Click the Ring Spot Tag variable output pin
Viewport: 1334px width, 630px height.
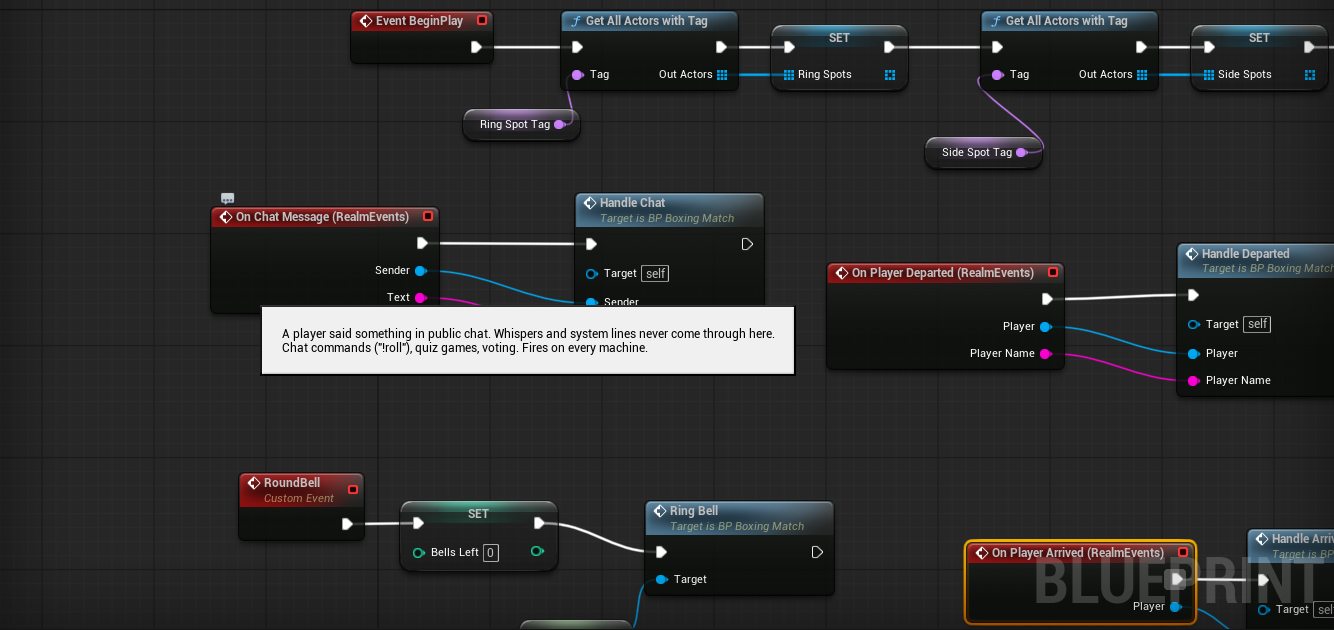559,125
